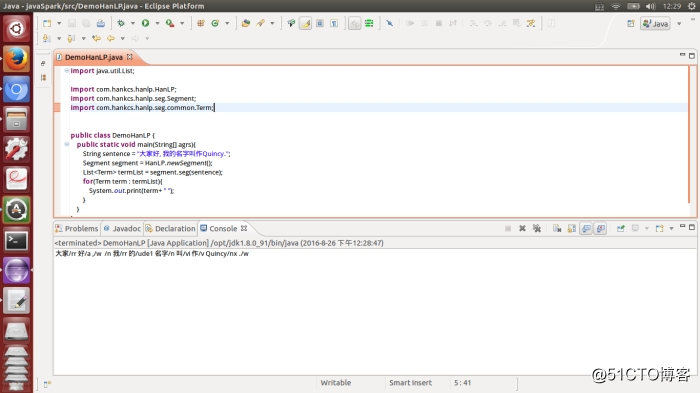Click the 'public class DemoHanLP' code line
The width and height of the screenshot is (700, 393).
click(112, 135)
